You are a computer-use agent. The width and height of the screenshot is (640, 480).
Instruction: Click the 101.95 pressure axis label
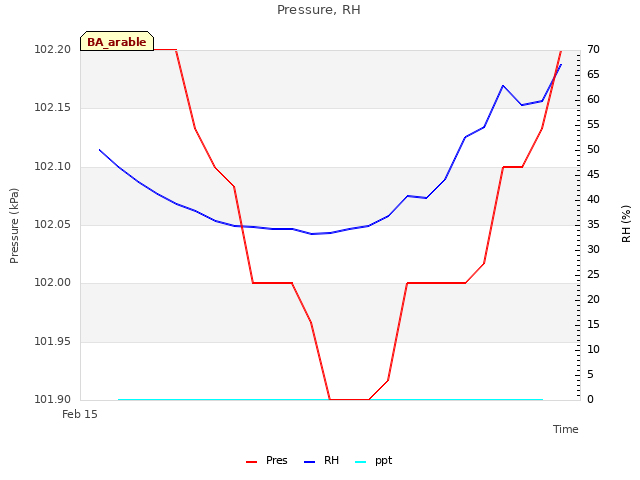tap(53, 341)
